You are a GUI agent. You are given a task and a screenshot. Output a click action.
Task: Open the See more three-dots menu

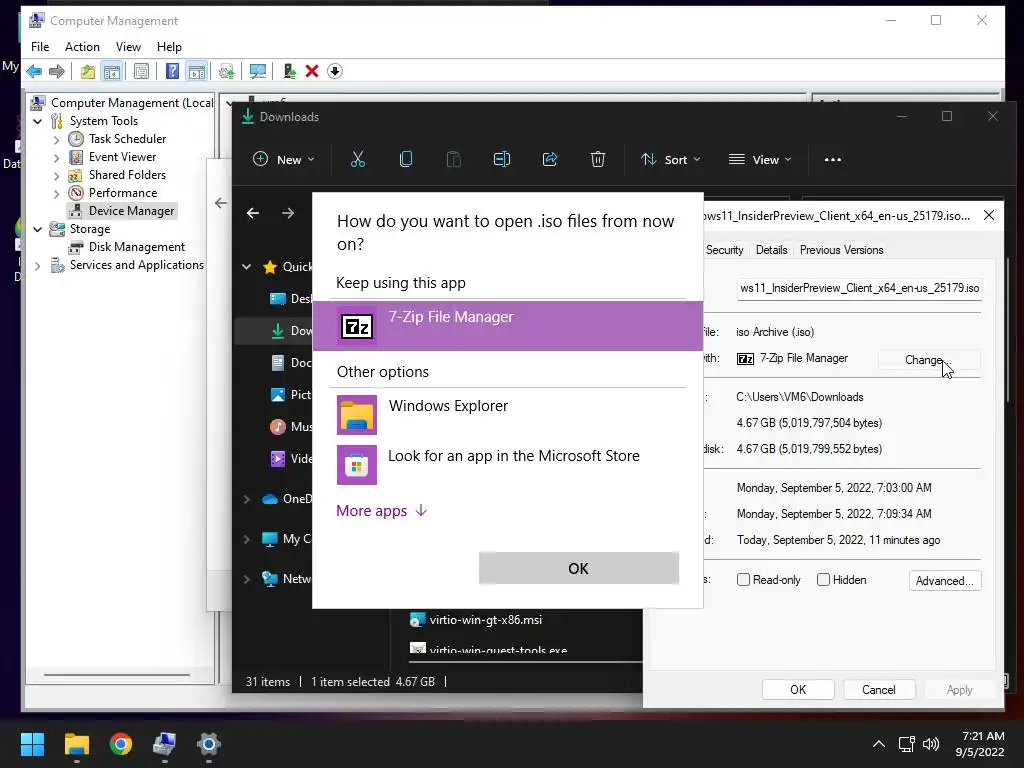(833, 159)
